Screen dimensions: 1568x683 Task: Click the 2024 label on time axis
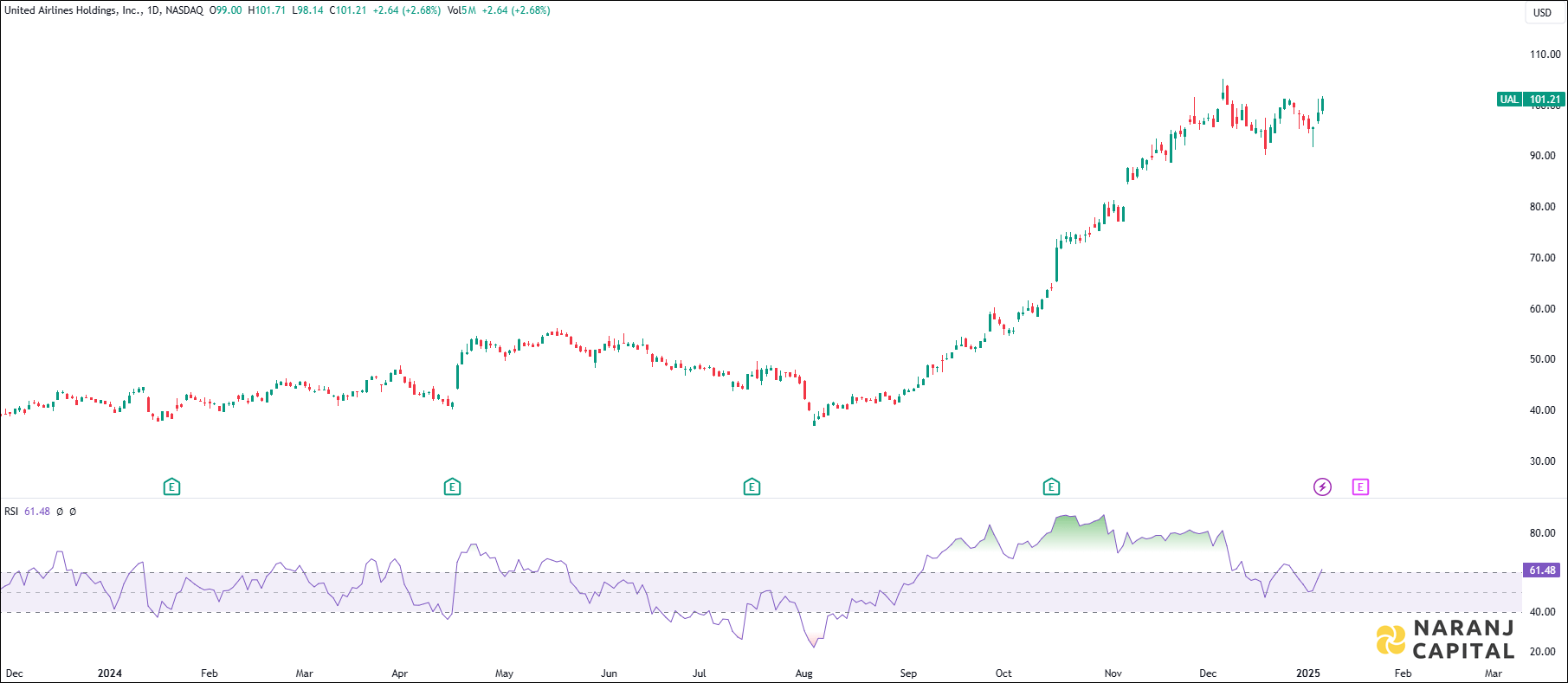110,673
